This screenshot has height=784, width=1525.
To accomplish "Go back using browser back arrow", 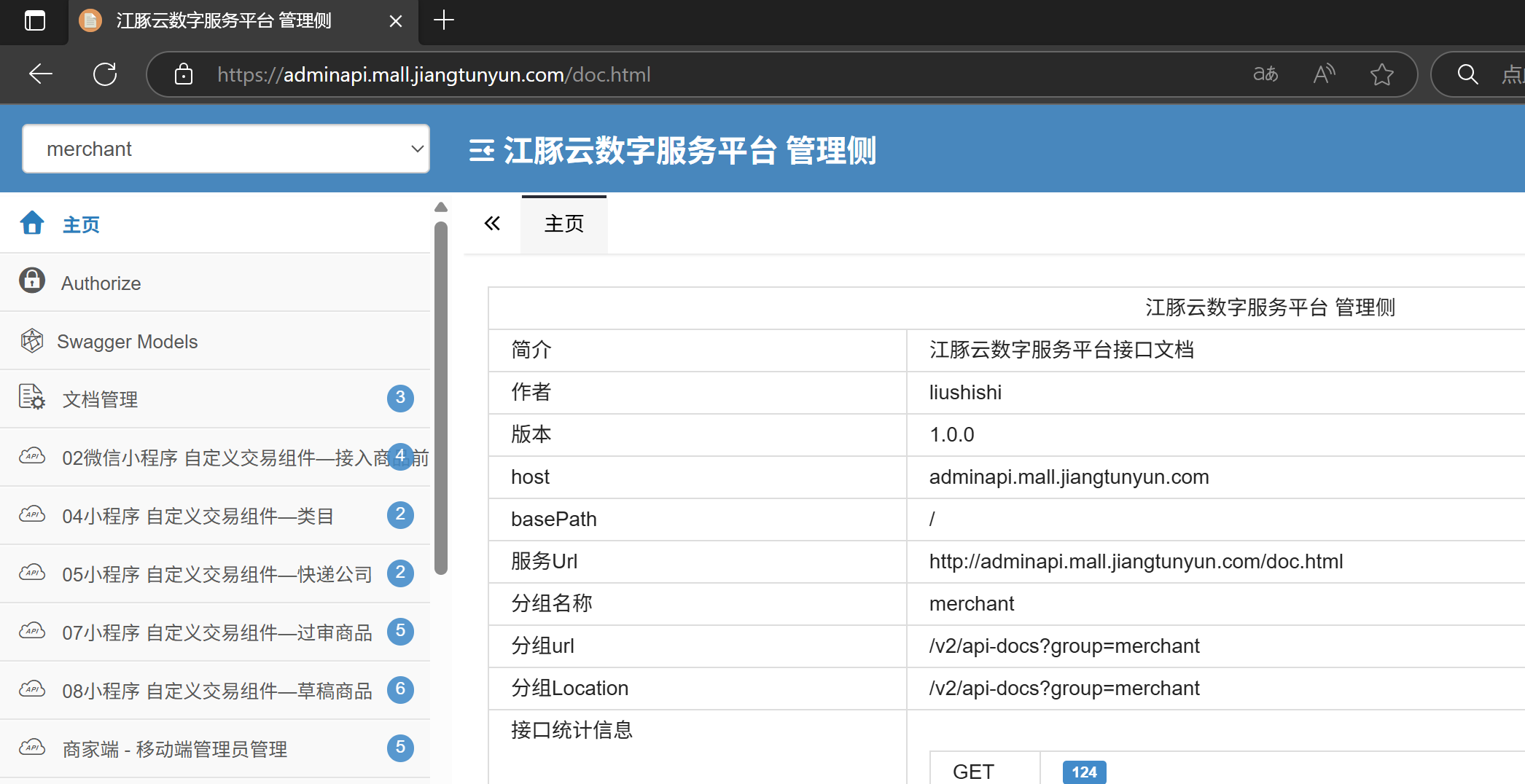I will pos(41,74).
